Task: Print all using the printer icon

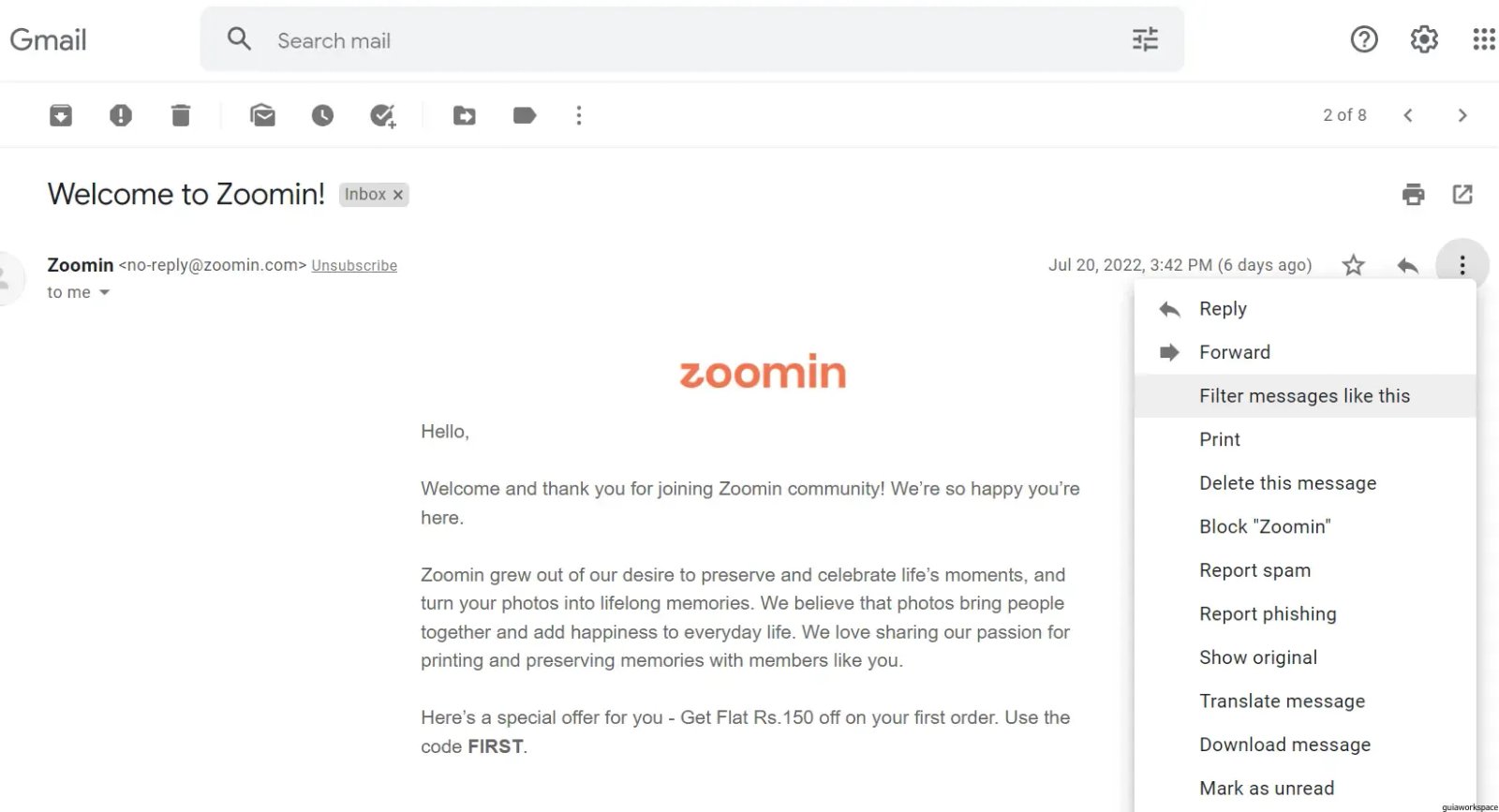Action: tap(1413, 194)
